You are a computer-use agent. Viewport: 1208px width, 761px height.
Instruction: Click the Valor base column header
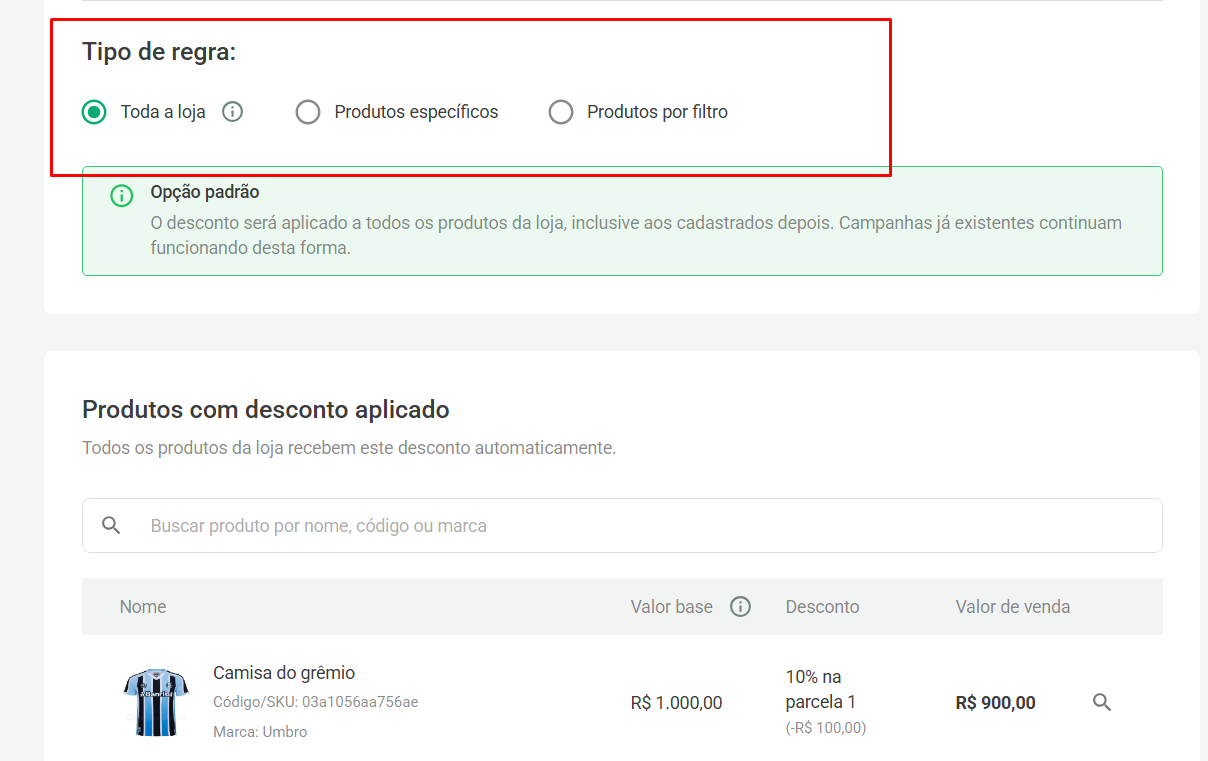pos(672,607)
